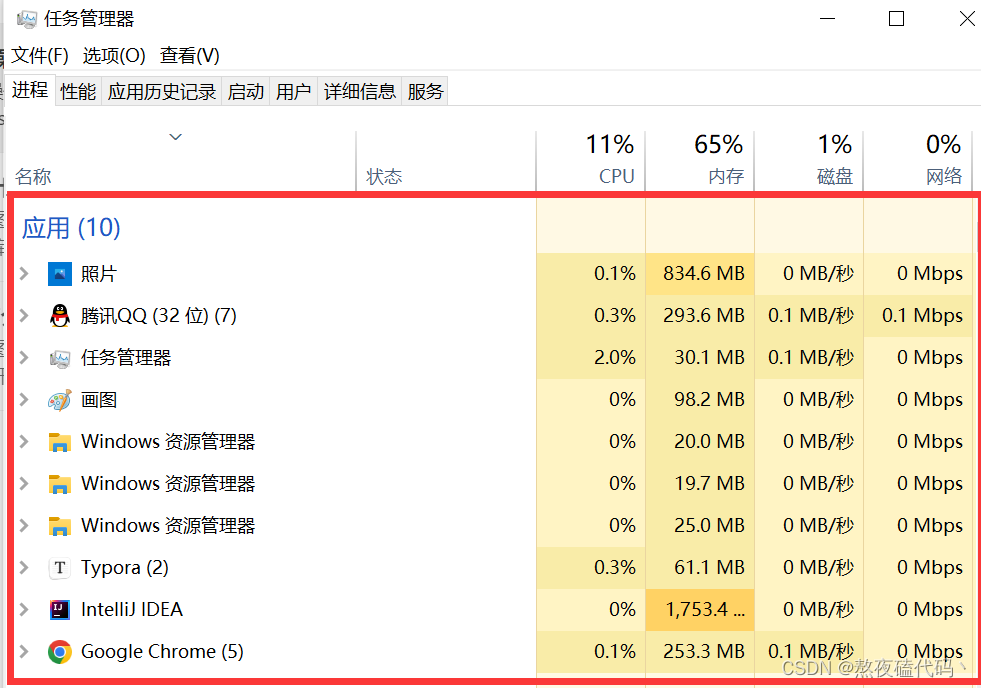This screenshot has width=981, height=688.
Task: Expand the 照片 process group
Action: coord(24,273)
